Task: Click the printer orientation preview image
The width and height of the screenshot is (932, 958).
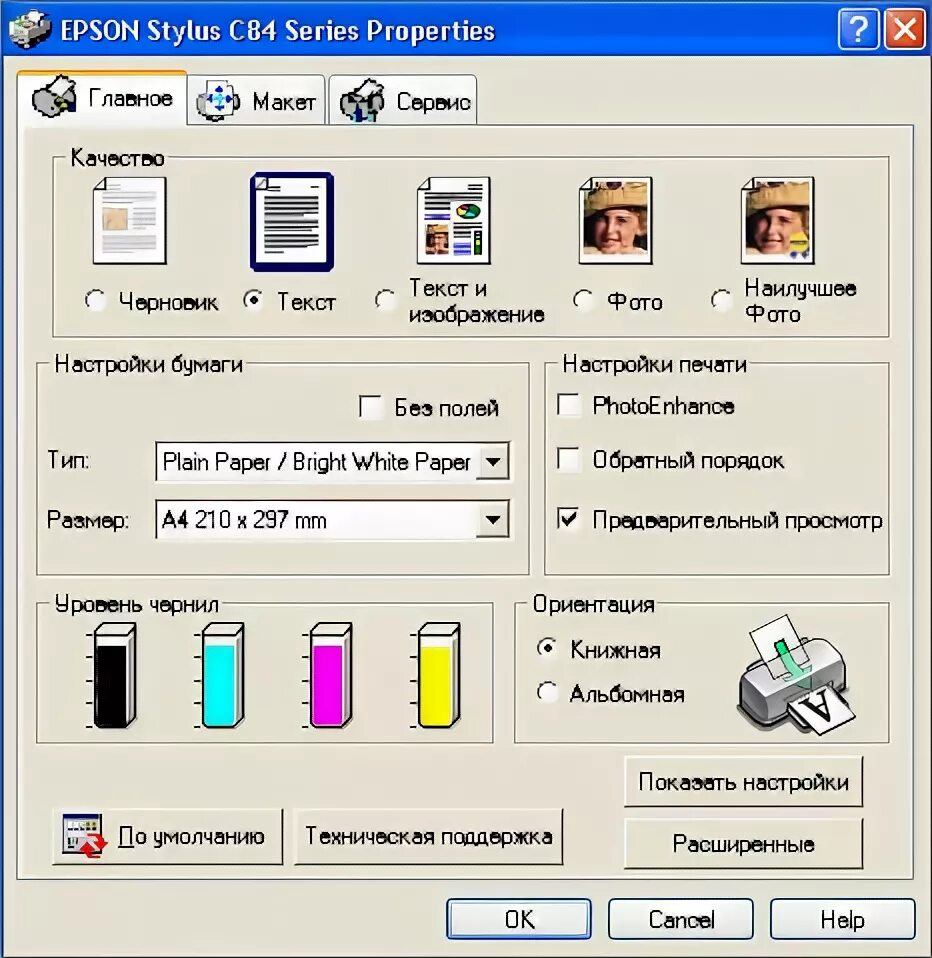Action: tap(796, 675)
